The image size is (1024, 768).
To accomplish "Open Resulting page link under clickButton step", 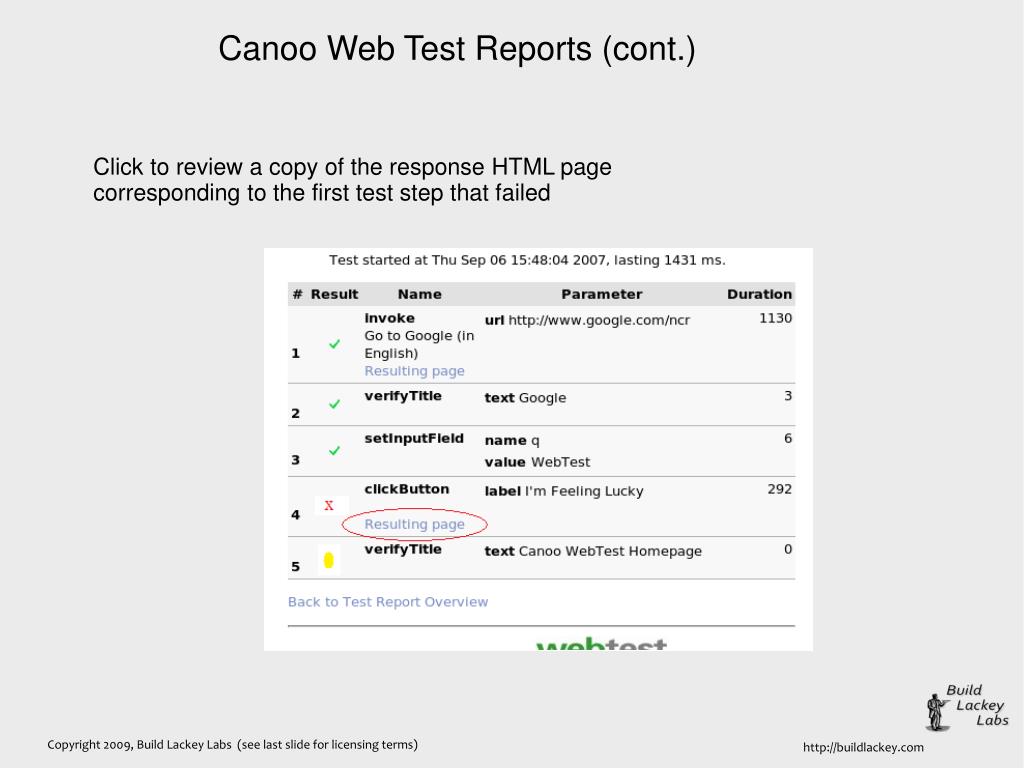I will click(x=414, y=524).
